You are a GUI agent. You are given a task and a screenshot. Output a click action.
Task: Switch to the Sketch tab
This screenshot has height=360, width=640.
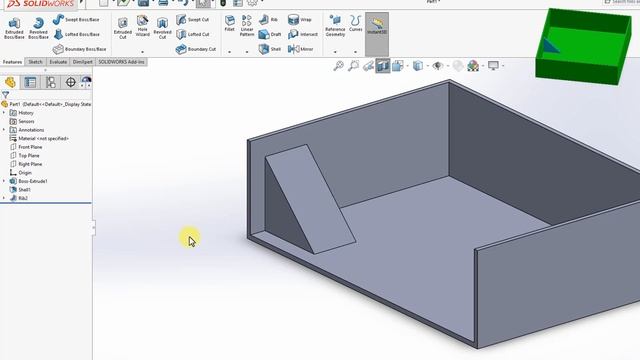coord(36,62)
